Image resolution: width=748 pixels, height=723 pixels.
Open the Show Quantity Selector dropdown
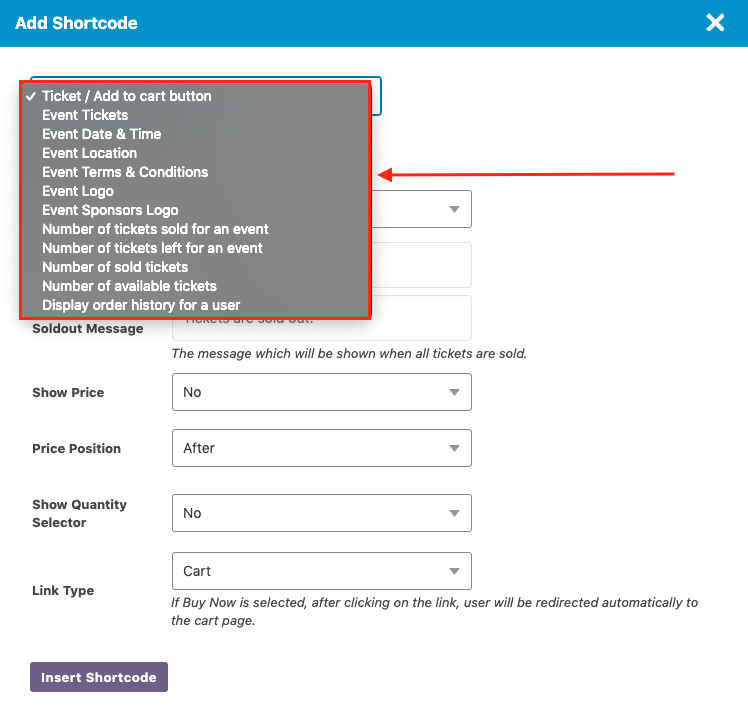(x=322, y=513)
